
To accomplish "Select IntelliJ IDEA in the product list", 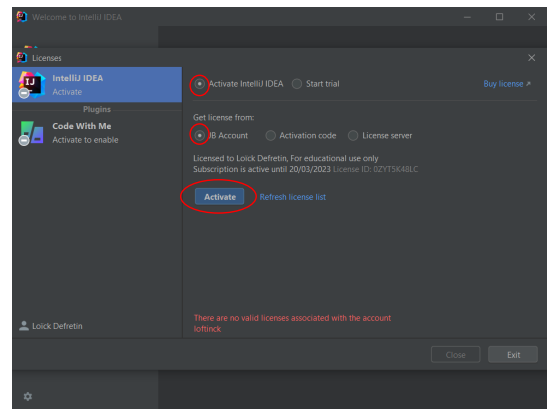I will click(x=97, y=85).
